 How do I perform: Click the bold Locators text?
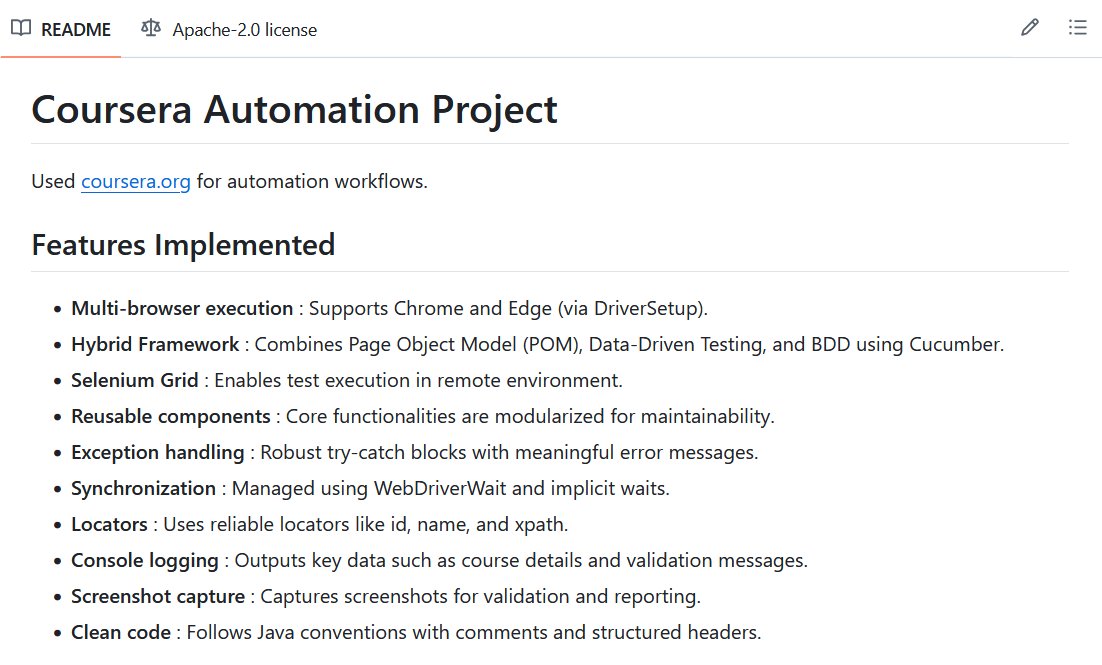(110, 524)
